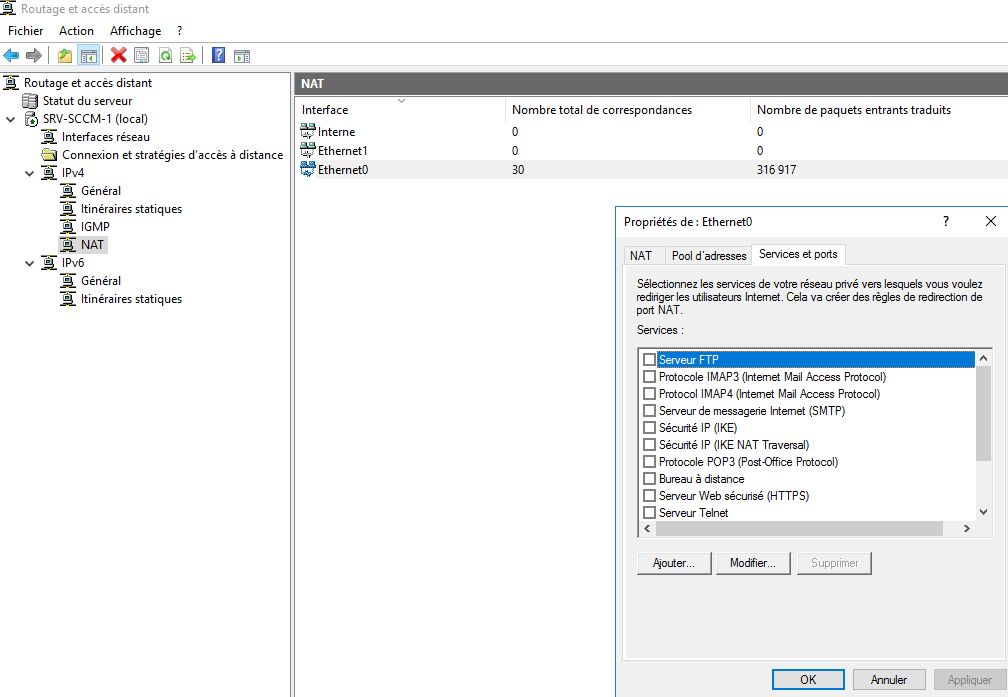Screen dimensions: 1008x697
Task: Toggle the Show/Hide console tree icon
Action: click(88, 56)
